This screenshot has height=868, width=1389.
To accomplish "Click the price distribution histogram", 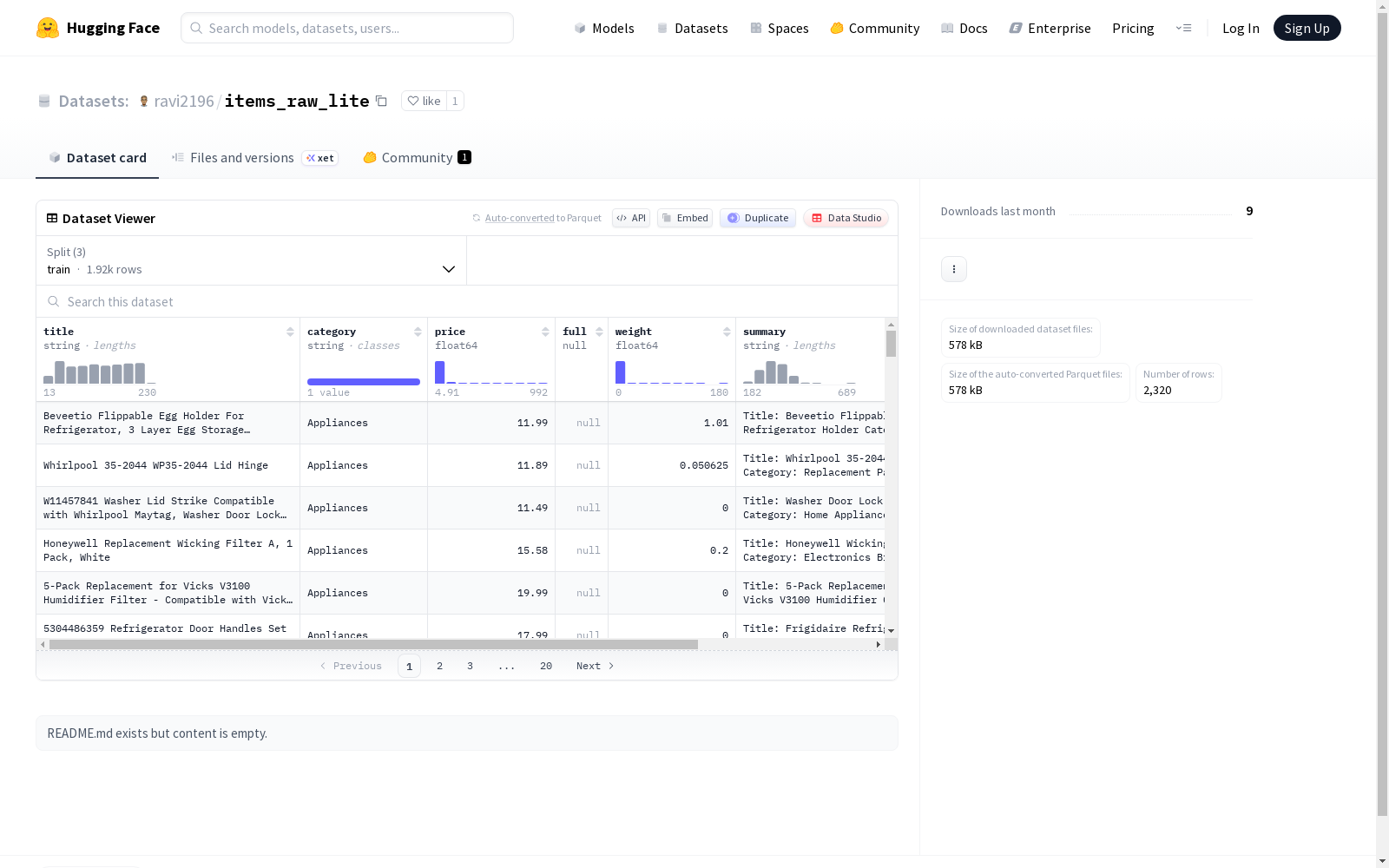I will click(x=491, y=372).
